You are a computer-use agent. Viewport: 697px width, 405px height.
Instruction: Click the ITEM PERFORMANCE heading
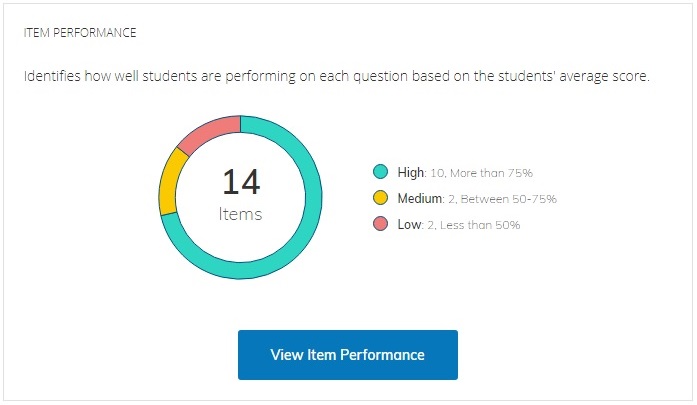click(x=79, y=32)
